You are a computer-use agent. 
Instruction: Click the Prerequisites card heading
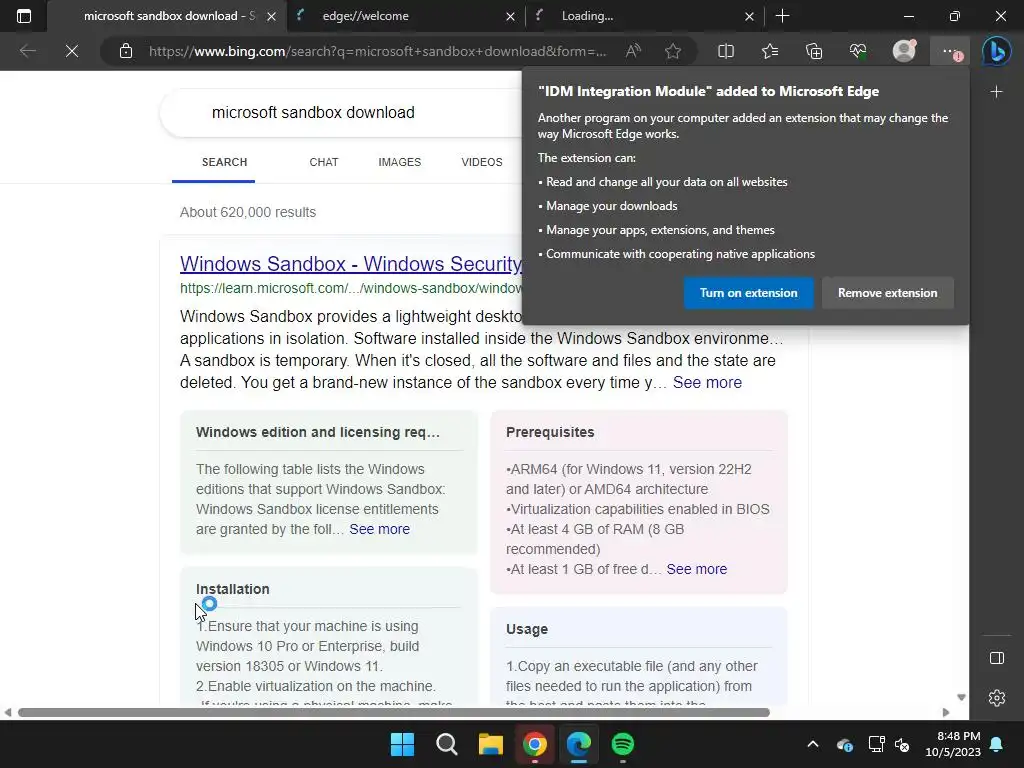pyautogui.click(x=550, y=432)
